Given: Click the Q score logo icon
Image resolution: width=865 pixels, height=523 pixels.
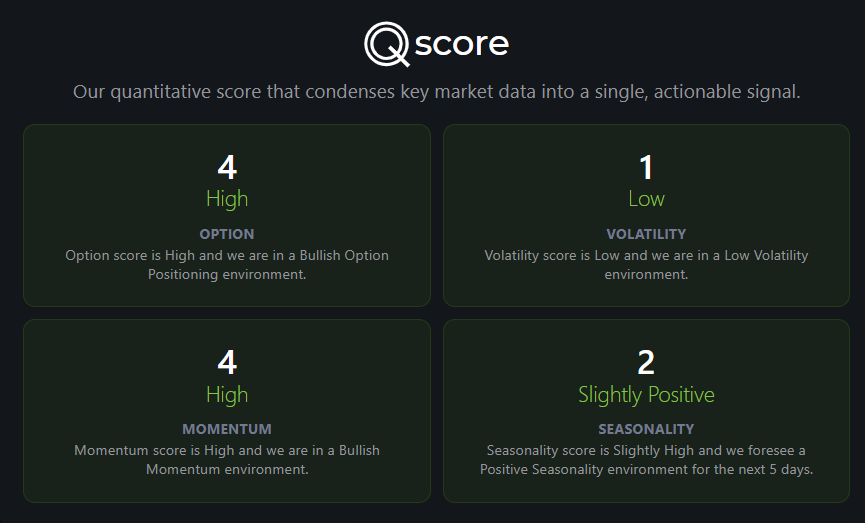Looking at the screenshot, I should [x=387, y=44].
